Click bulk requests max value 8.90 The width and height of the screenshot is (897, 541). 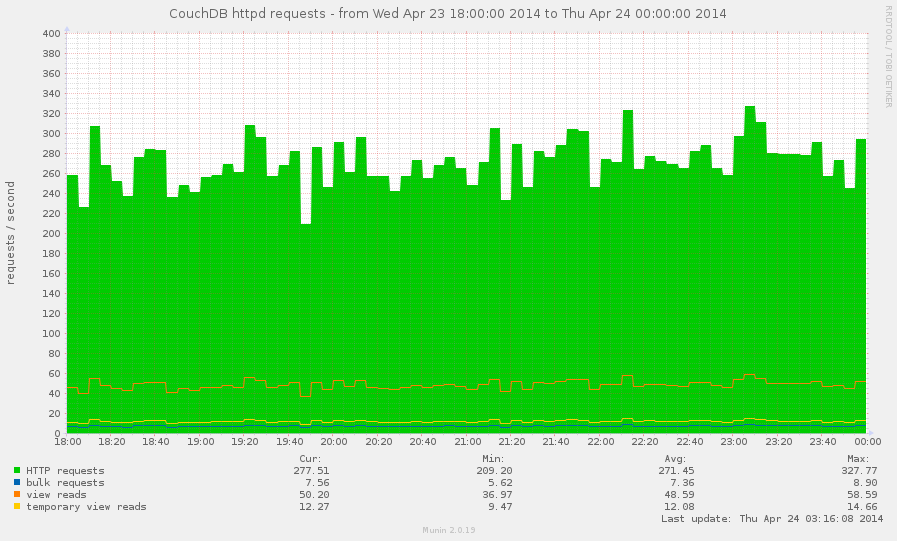click(x=865, y=483)
